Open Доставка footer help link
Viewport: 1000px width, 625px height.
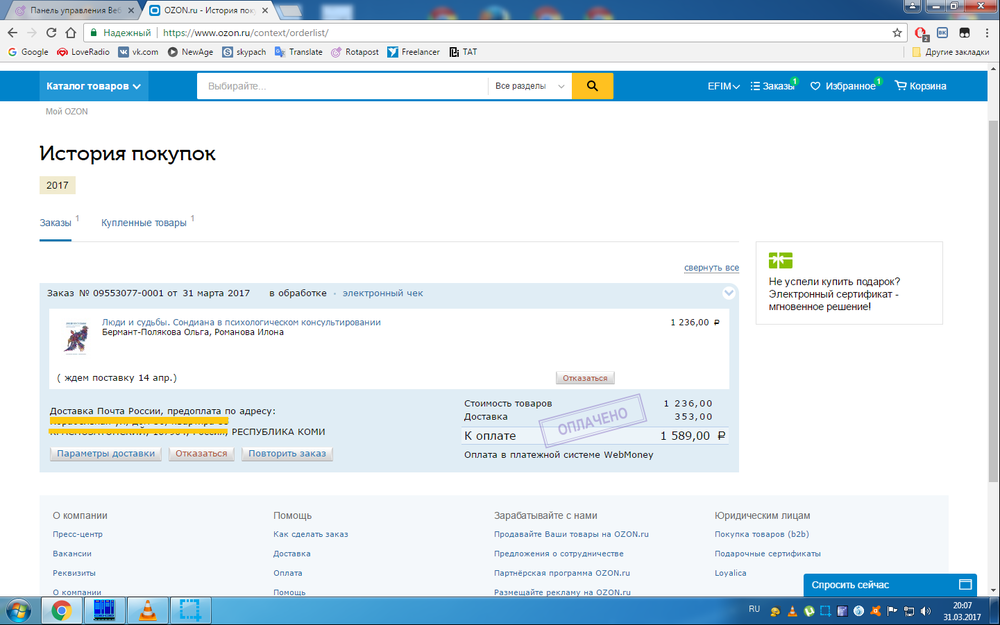(x=292, y=554)
